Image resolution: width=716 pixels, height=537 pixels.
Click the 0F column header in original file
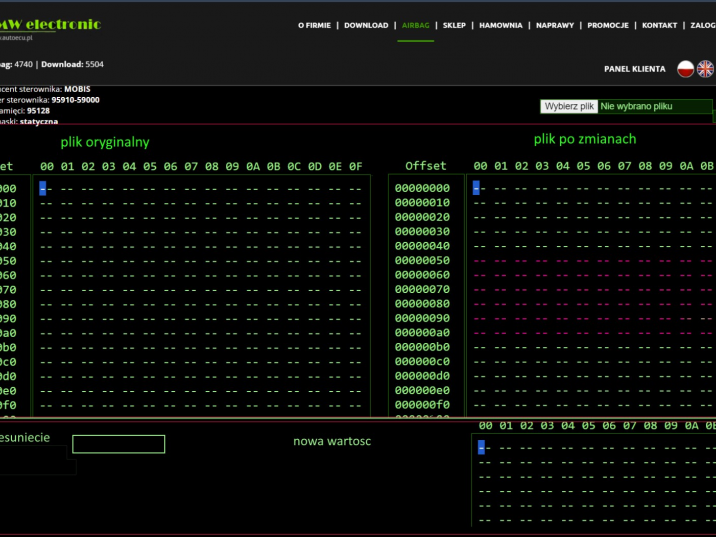pos(355,166)
